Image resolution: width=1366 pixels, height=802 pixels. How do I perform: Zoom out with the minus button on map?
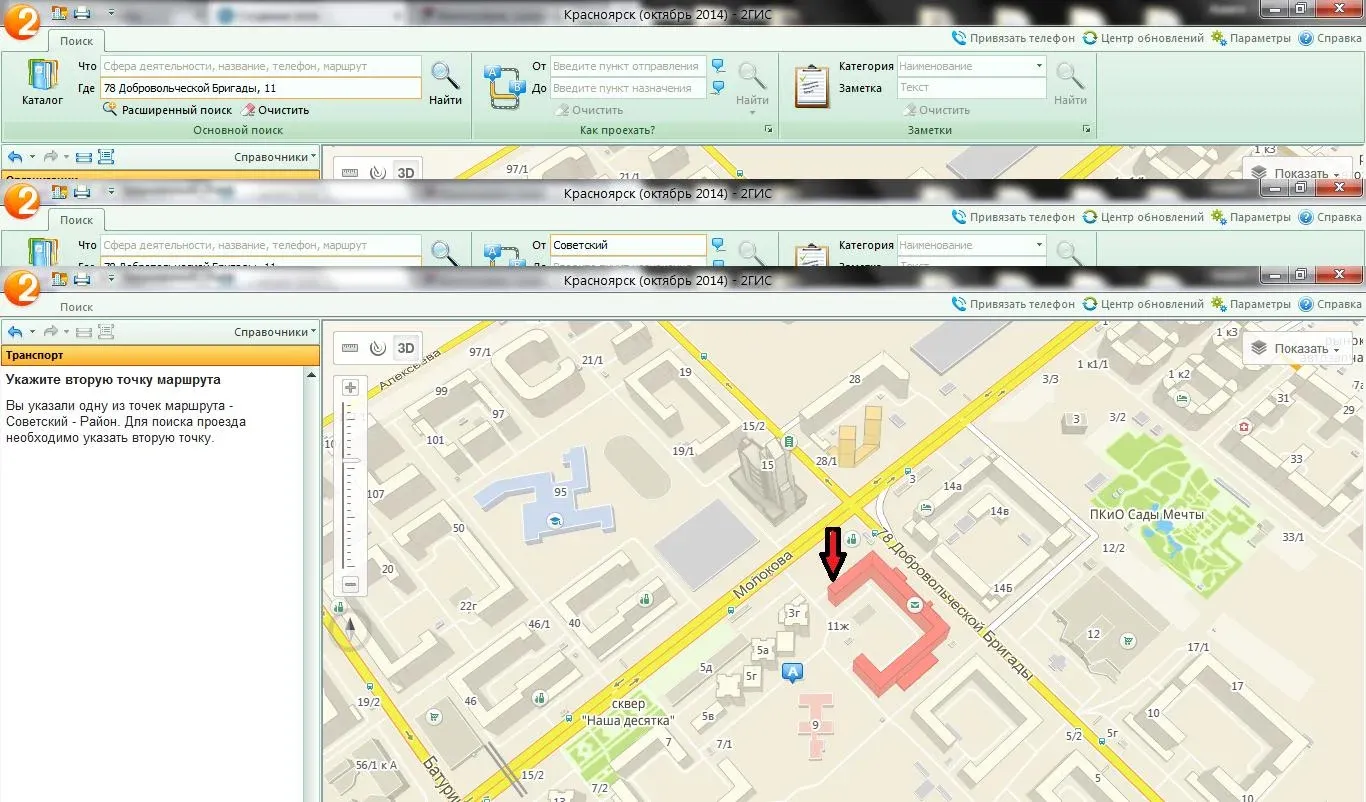pyautogui.click(x=350, y=585)
